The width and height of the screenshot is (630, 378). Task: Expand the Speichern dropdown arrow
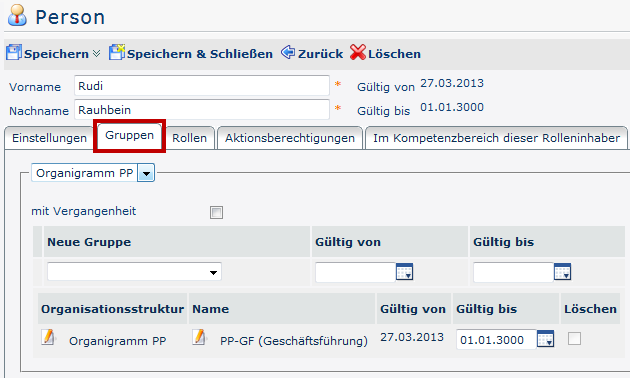point(96,53)
